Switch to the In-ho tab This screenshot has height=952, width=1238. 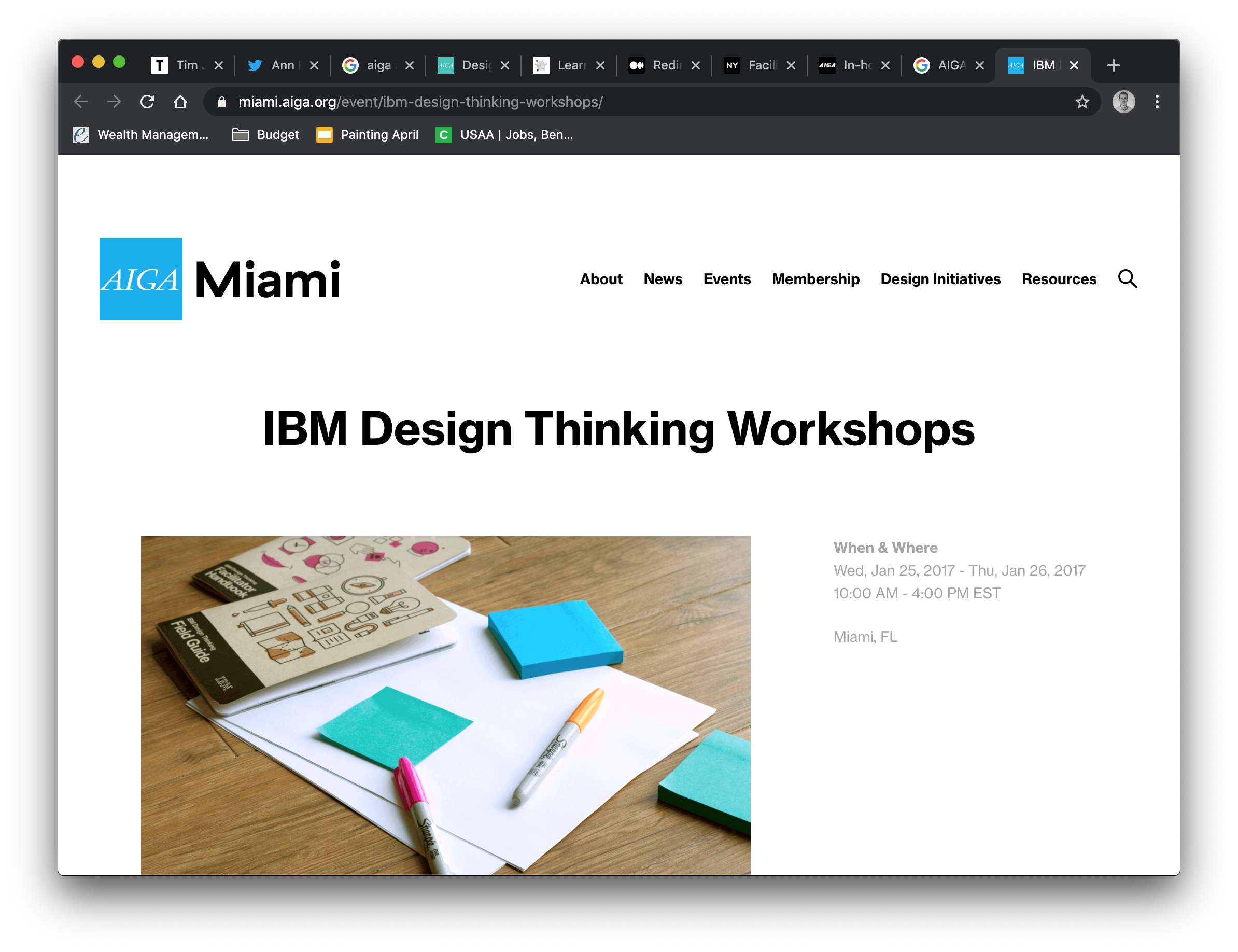tap(854, 65)
